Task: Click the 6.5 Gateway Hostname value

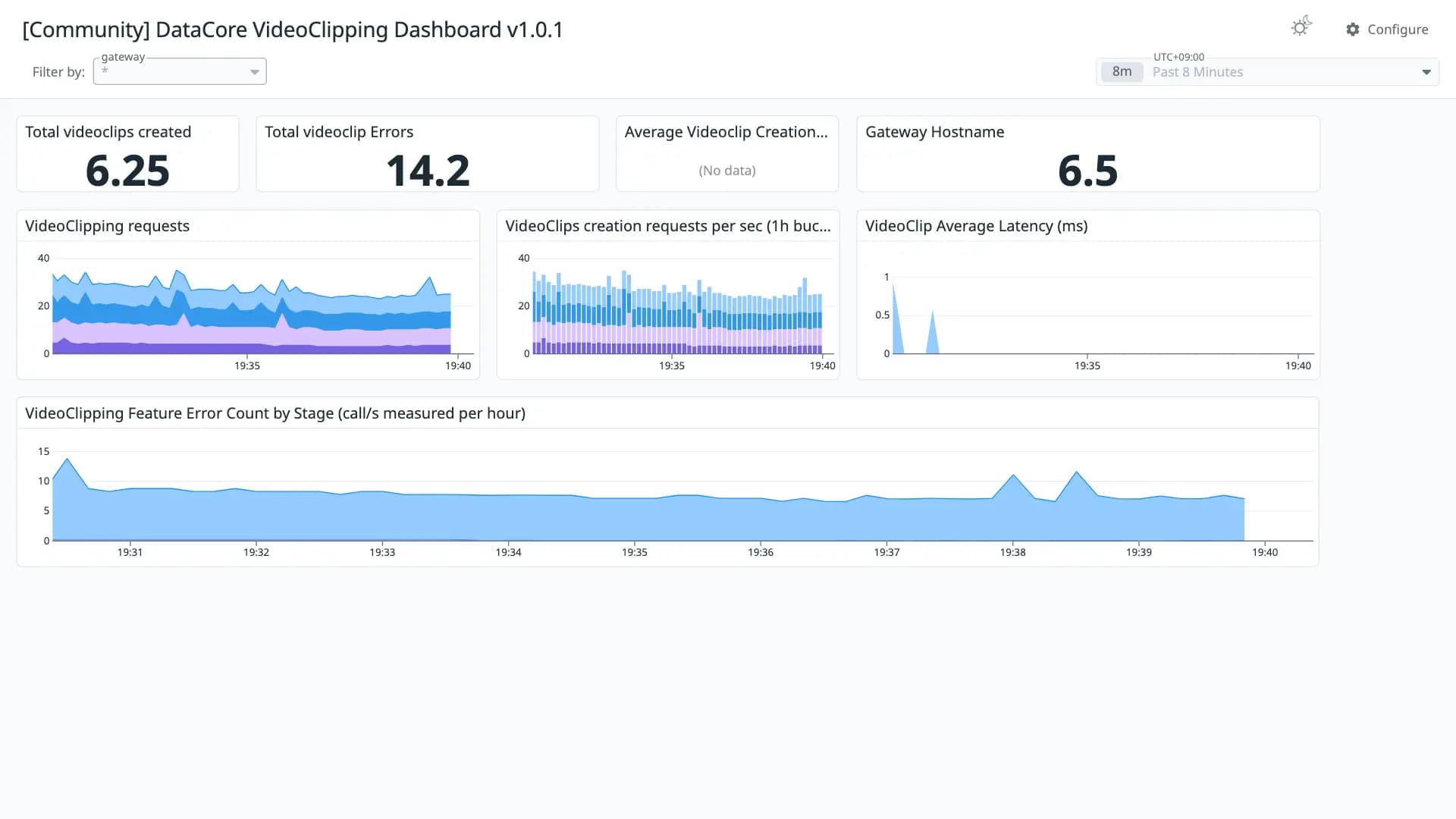Action: coord(1087,171)
